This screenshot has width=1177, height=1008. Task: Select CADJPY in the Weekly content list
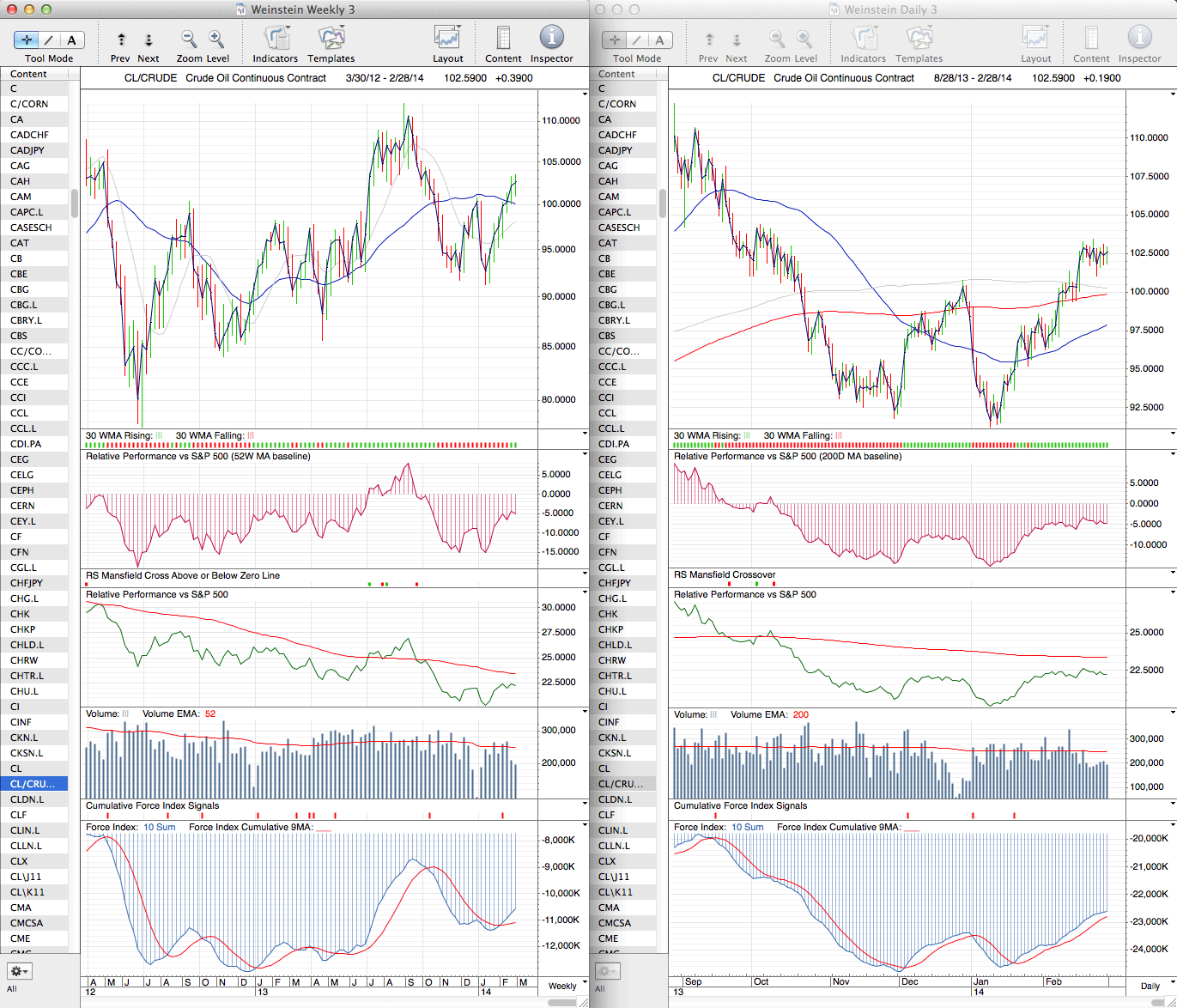tap(27, 150)
